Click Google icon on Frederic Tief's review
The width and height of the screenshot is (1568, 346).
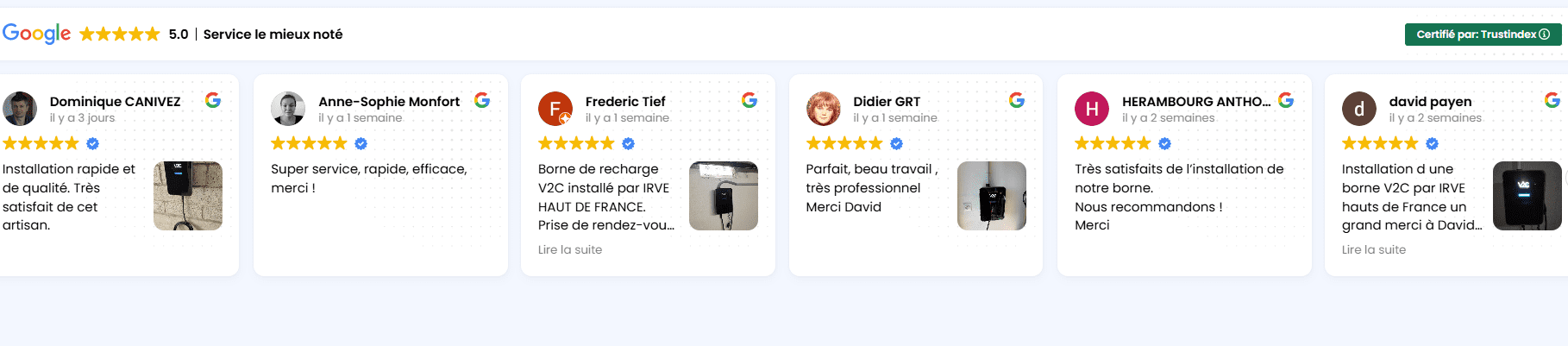coord(750,100)
